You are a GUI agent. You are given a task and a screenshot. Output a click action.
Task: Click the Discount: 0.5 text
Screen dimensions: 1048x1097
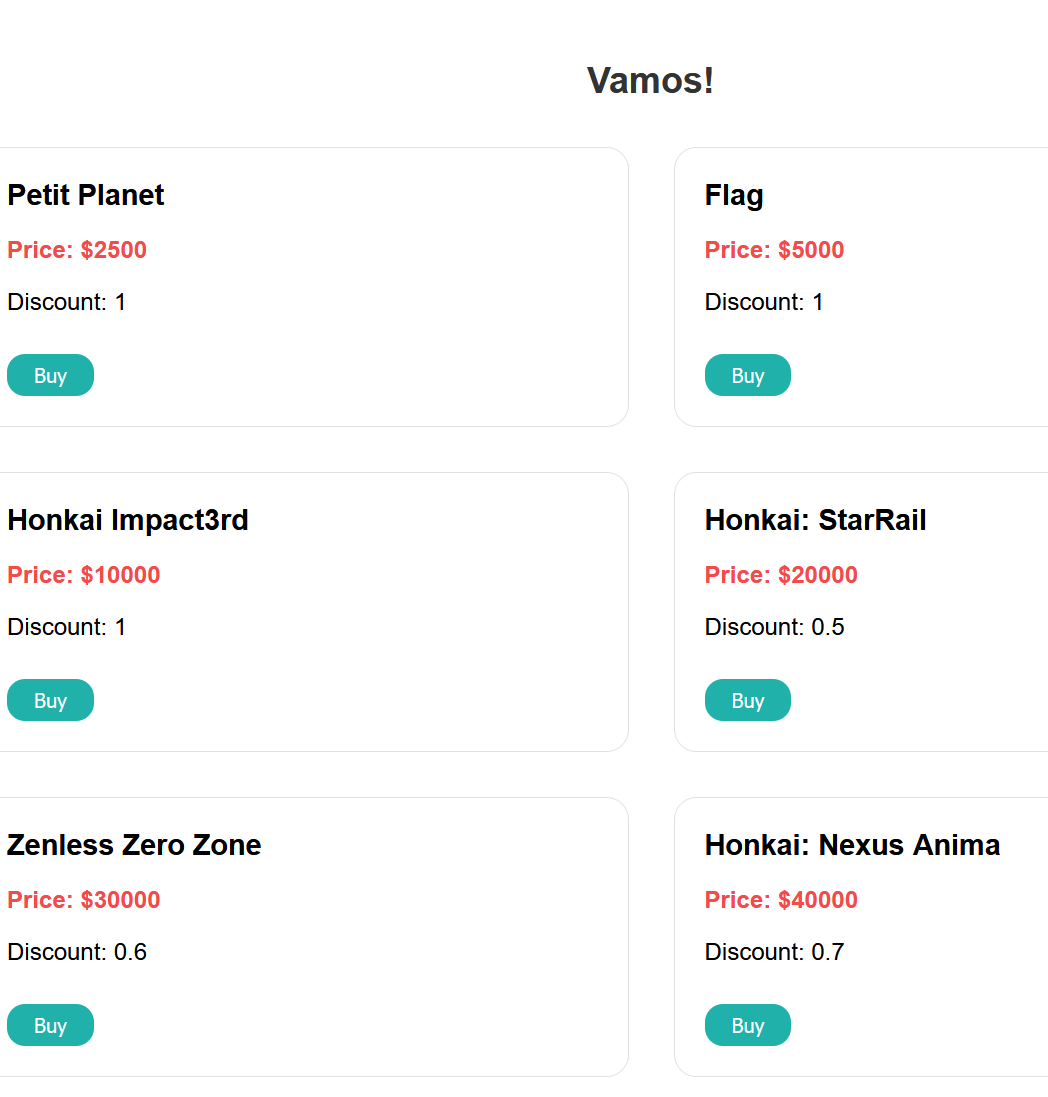(x=774, y=627)
